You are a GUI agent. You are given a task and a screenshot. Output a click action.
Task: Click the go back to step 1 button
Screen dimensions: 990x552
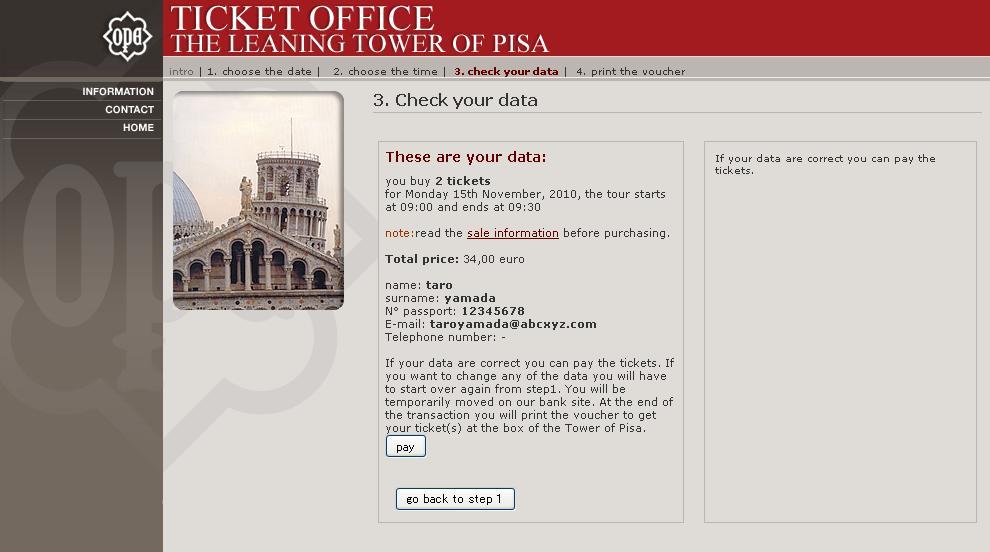[455, 499]
